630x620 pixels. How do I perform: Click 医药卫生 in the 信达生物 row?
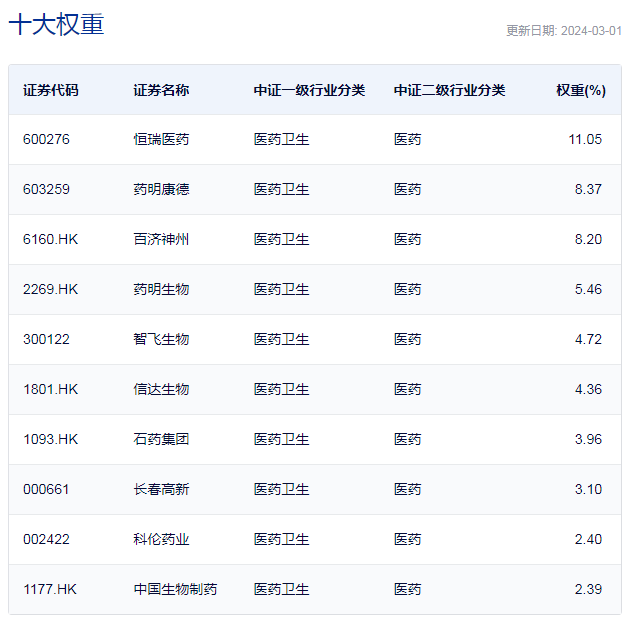(281, 389)
